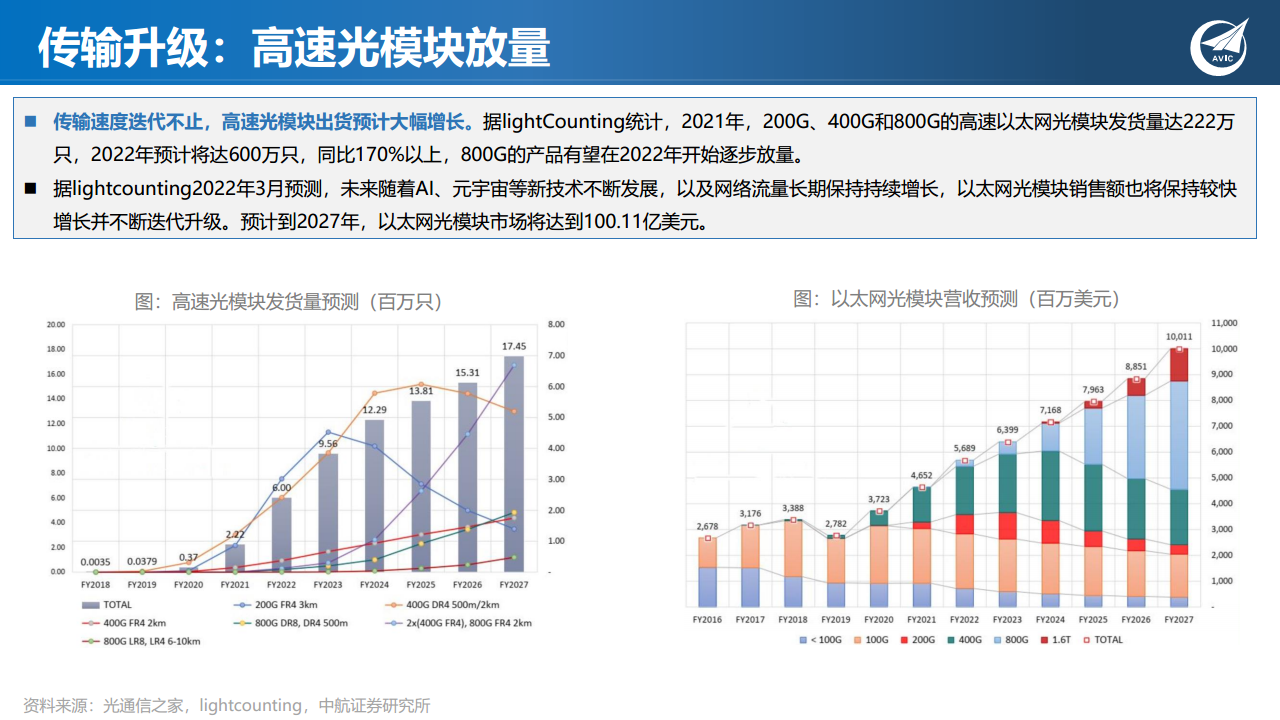1280x720 pixels.
Task: Click the AVIC logo emblem
Action: click(1218, 46)
